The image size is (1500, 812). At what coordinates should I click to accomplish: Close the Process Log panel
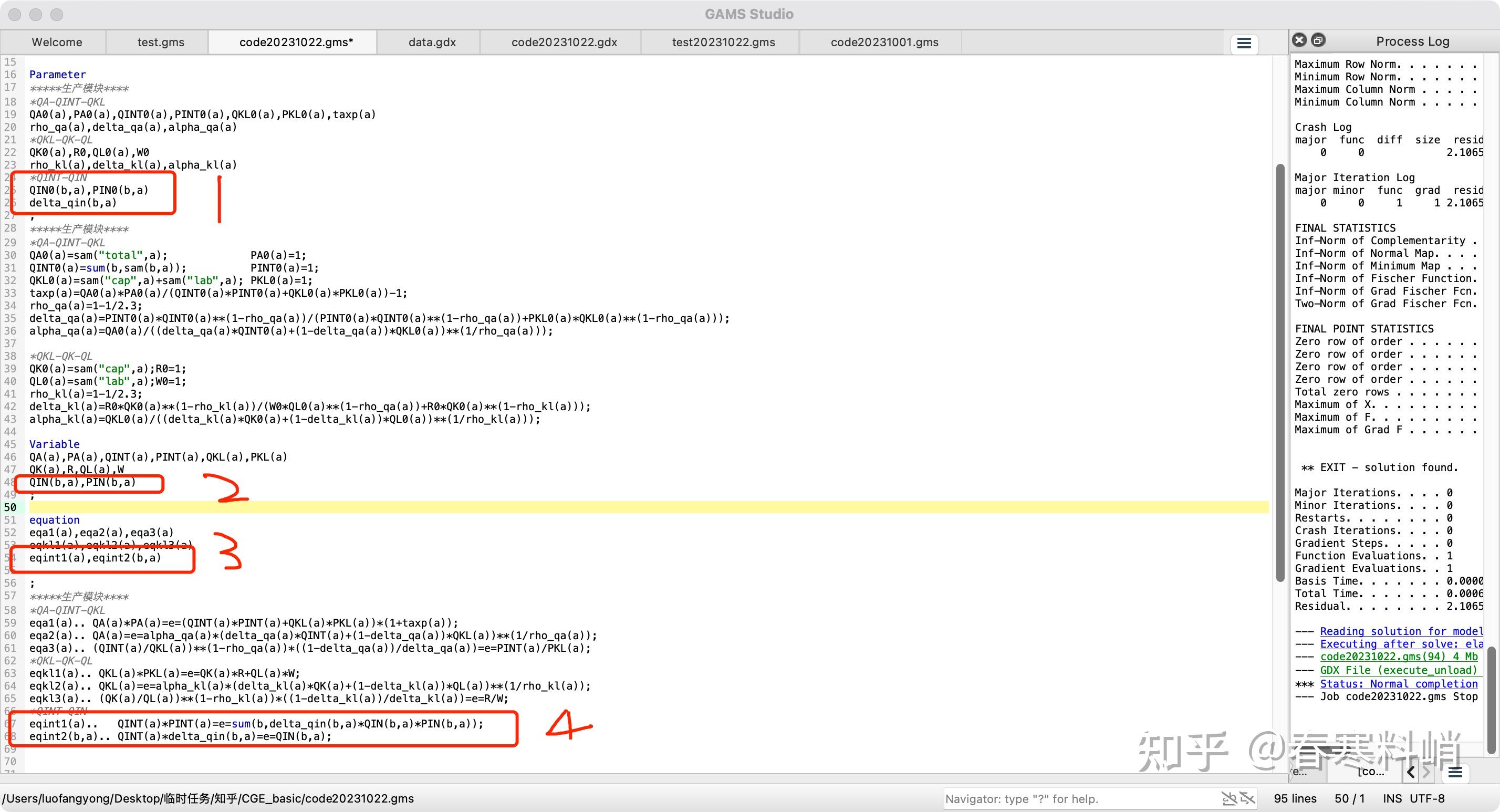point(1299,40)
